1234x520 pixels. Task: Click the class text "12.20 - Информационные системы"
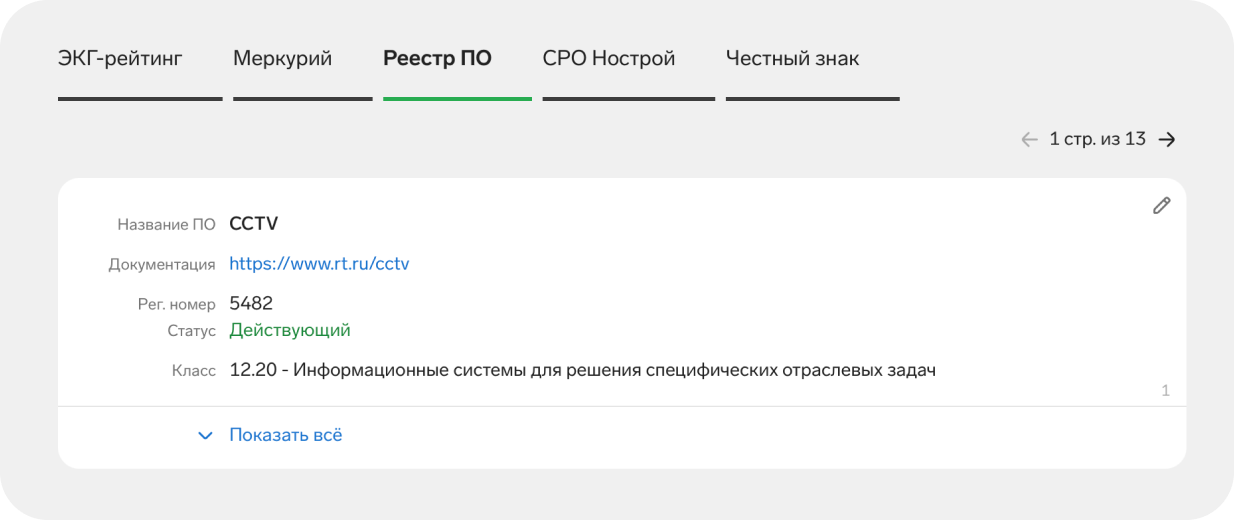(x=582, y=371)
